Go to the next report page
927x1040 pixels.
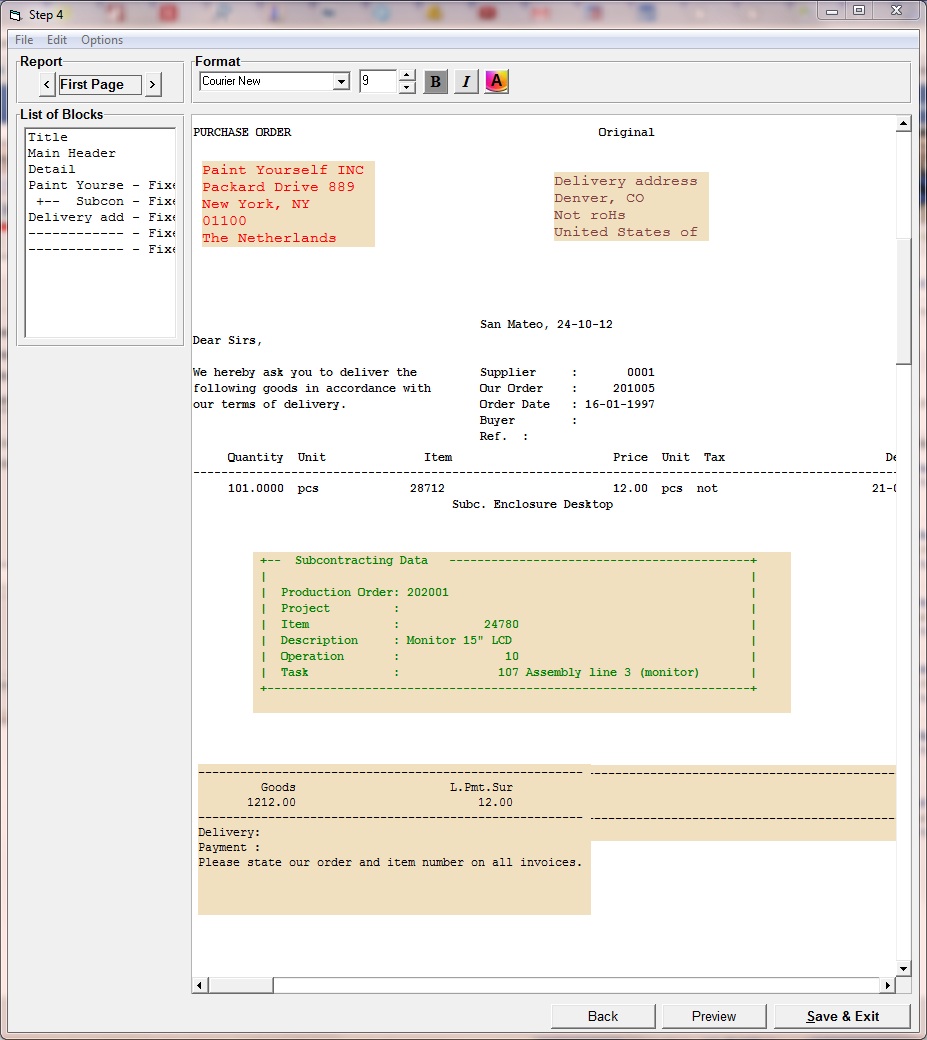[153, 85]
